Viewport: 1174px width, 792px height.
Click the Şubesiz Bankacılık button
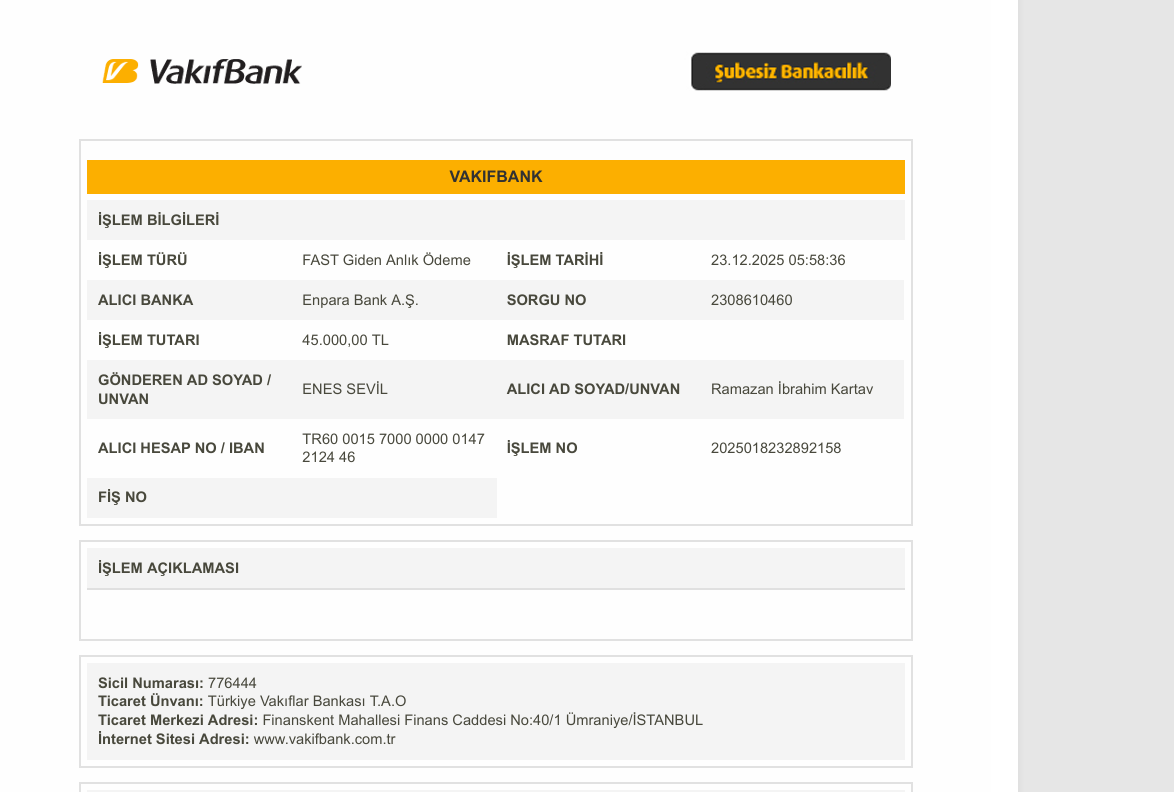[x=791, y=71]
